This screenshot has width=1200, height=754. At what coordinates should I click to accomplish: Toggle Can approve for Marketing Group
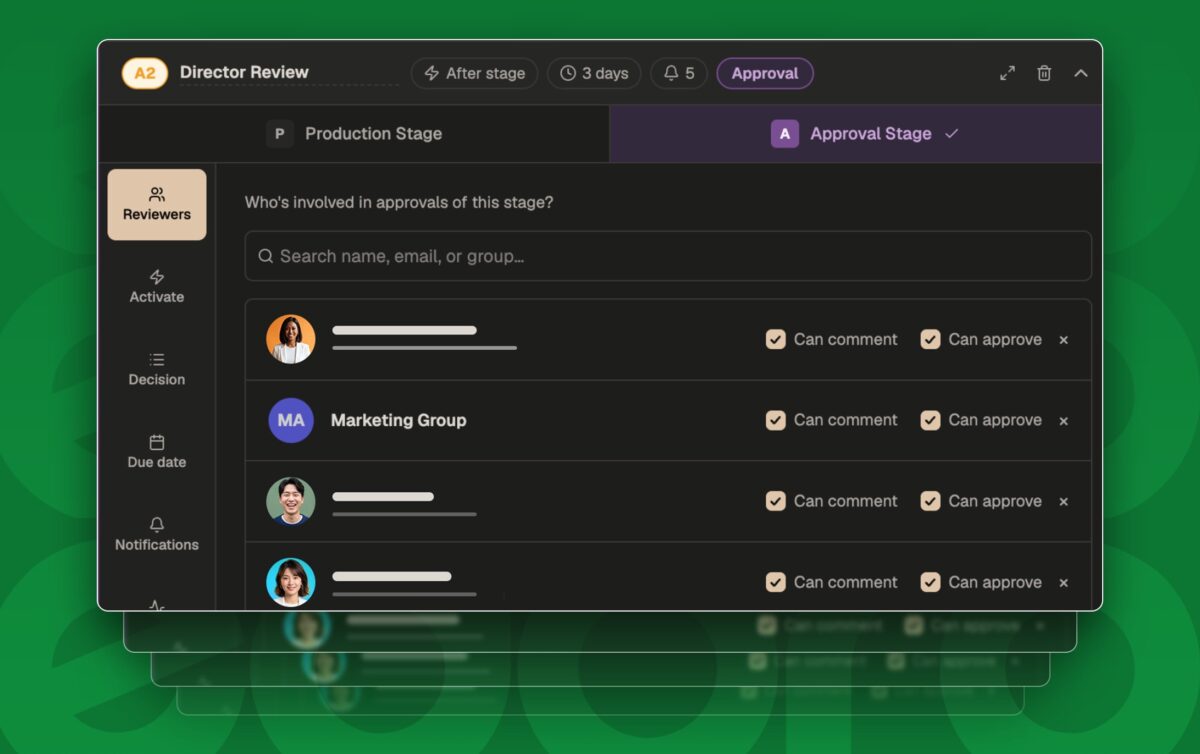pos(930,421)
